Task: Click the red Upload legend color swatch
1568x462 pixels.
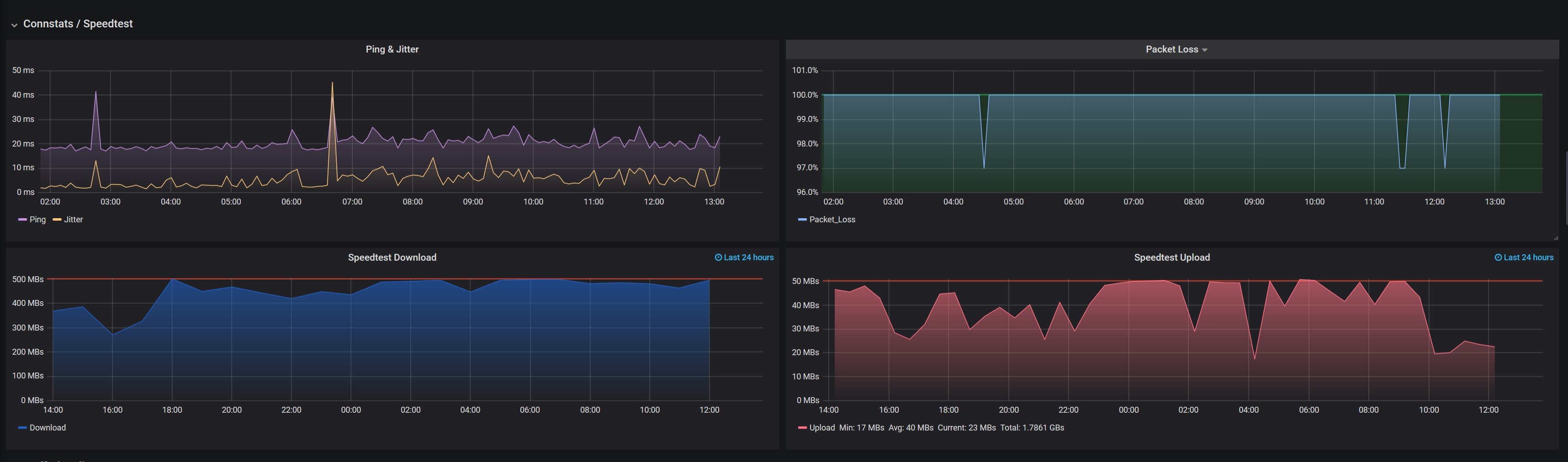Action: click(x=802, y=427)
